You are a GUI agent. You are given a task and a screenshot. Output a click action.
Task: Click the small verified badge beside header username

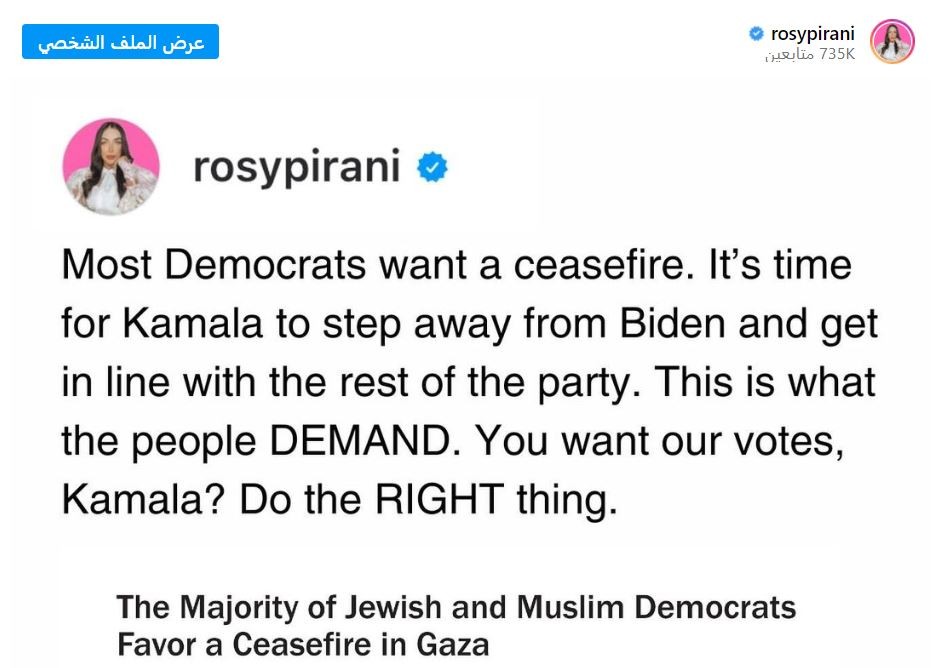coord(756,34)
